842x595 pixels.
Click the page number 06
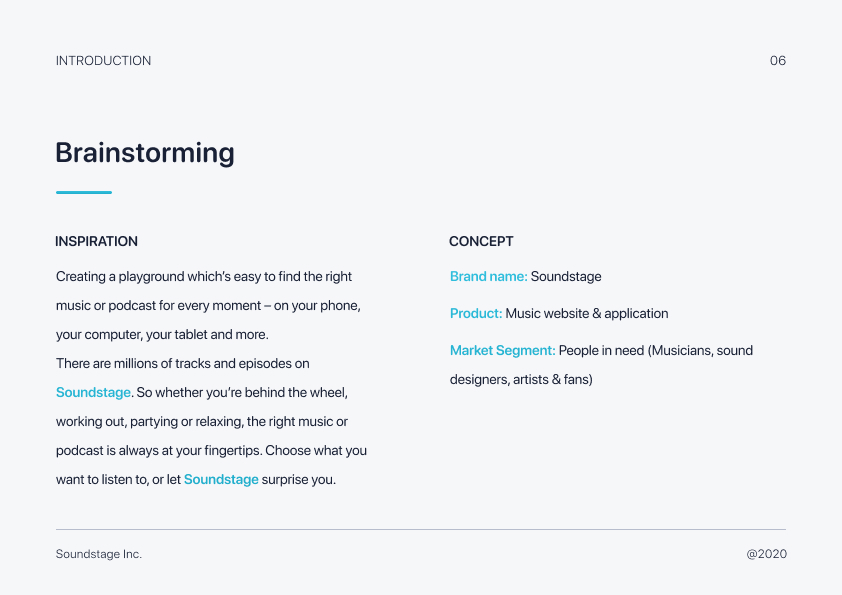(778, 61)
